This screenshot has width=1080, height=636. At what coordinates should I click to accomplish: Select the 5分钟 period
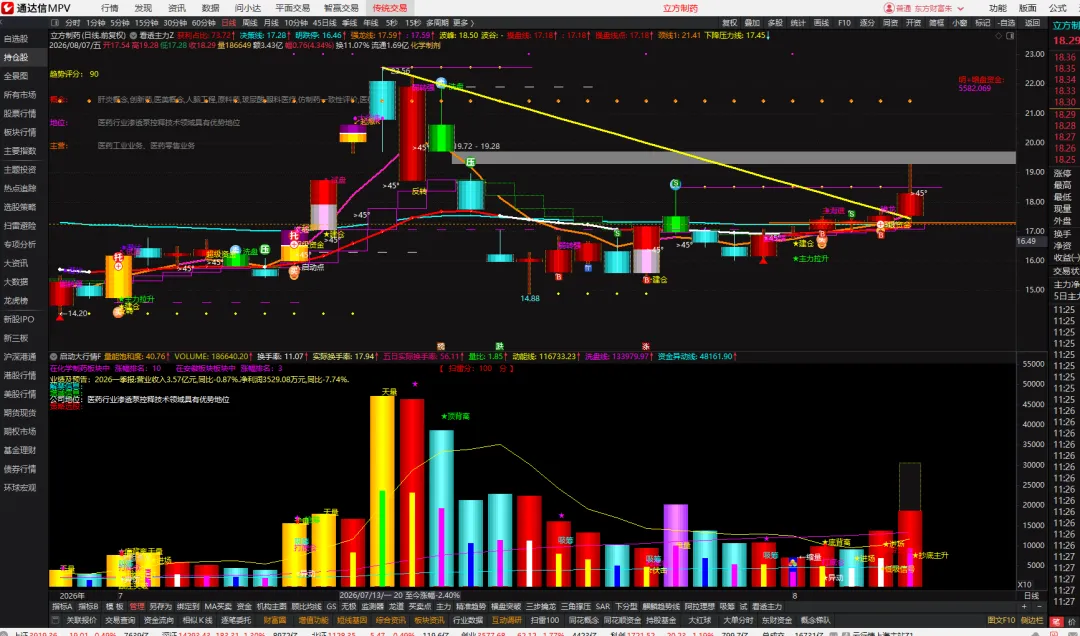coord(120,23)
